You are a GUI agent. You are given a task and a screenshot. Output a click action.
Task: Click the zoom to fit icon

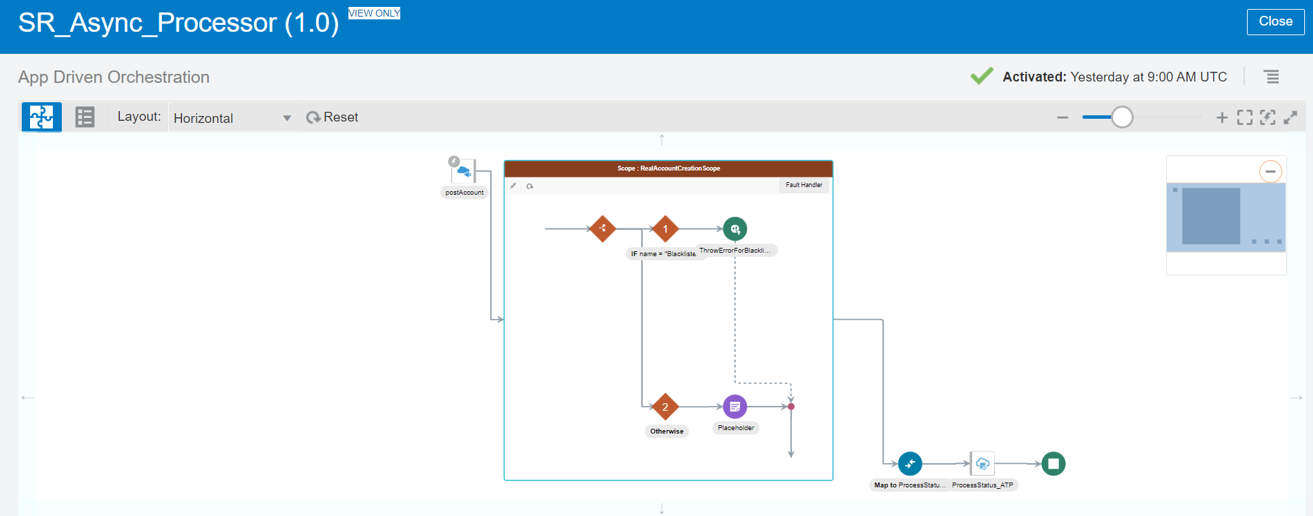coord(1245,118)
